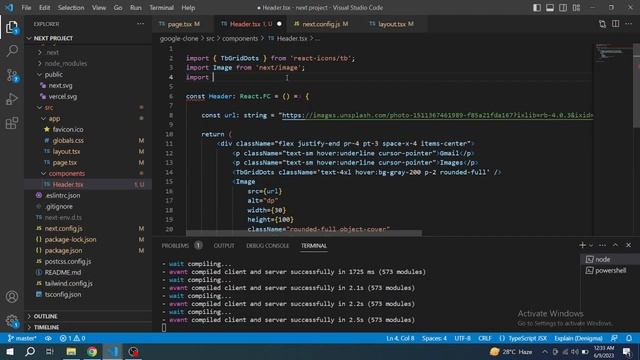
Task: Expand the Outline section
Action: click(x=88, y=316)
